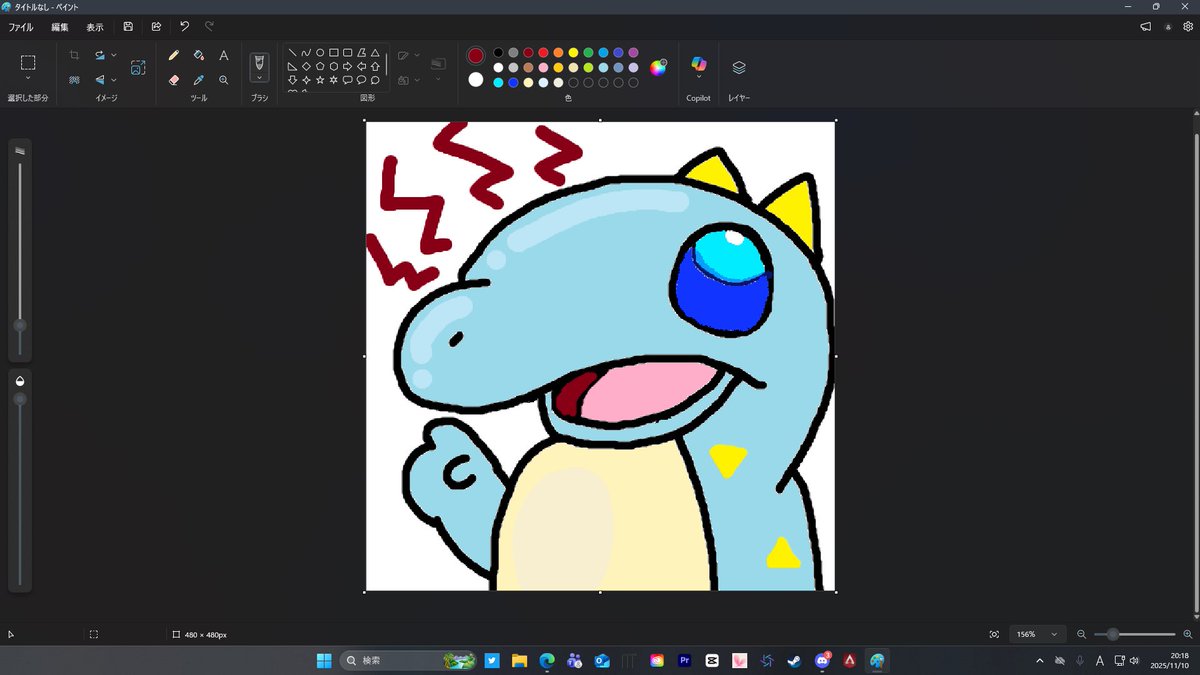Pick the black color swatch

(x=498, y=52)
